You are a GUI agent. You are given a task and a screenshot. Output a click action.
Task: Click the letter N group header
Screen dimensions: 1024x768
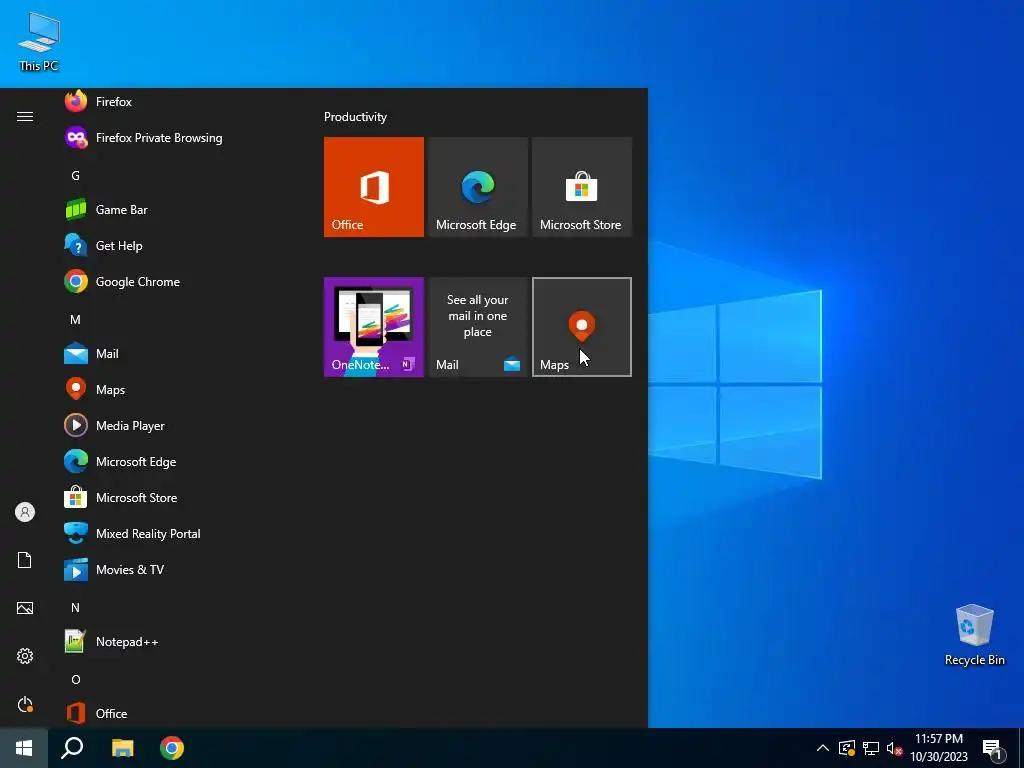pyautogui.click(x=75, y=607)
